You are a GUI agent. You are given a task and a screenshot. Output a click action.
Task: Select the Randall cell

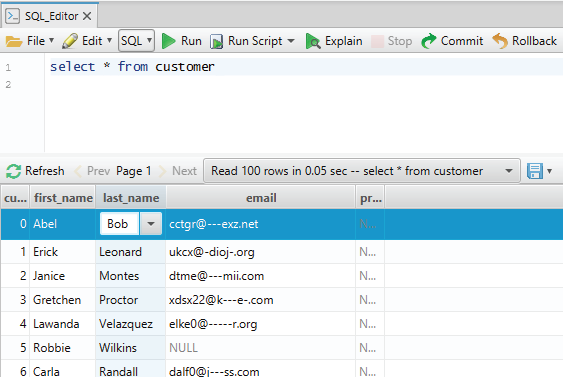click(x=131, y=369)
